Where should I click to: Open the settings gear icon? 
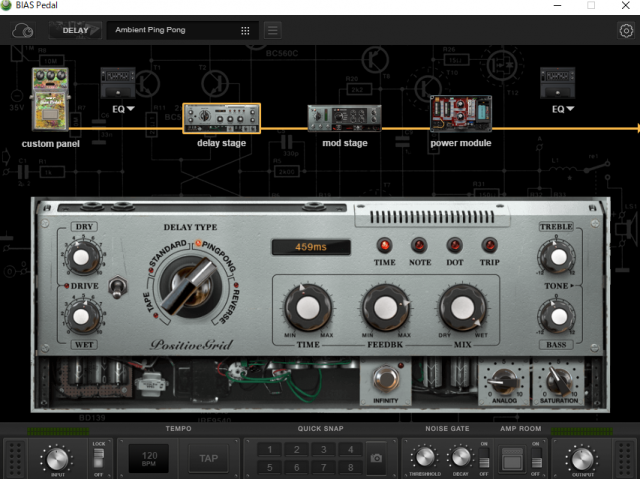click(x=626, y=31)
